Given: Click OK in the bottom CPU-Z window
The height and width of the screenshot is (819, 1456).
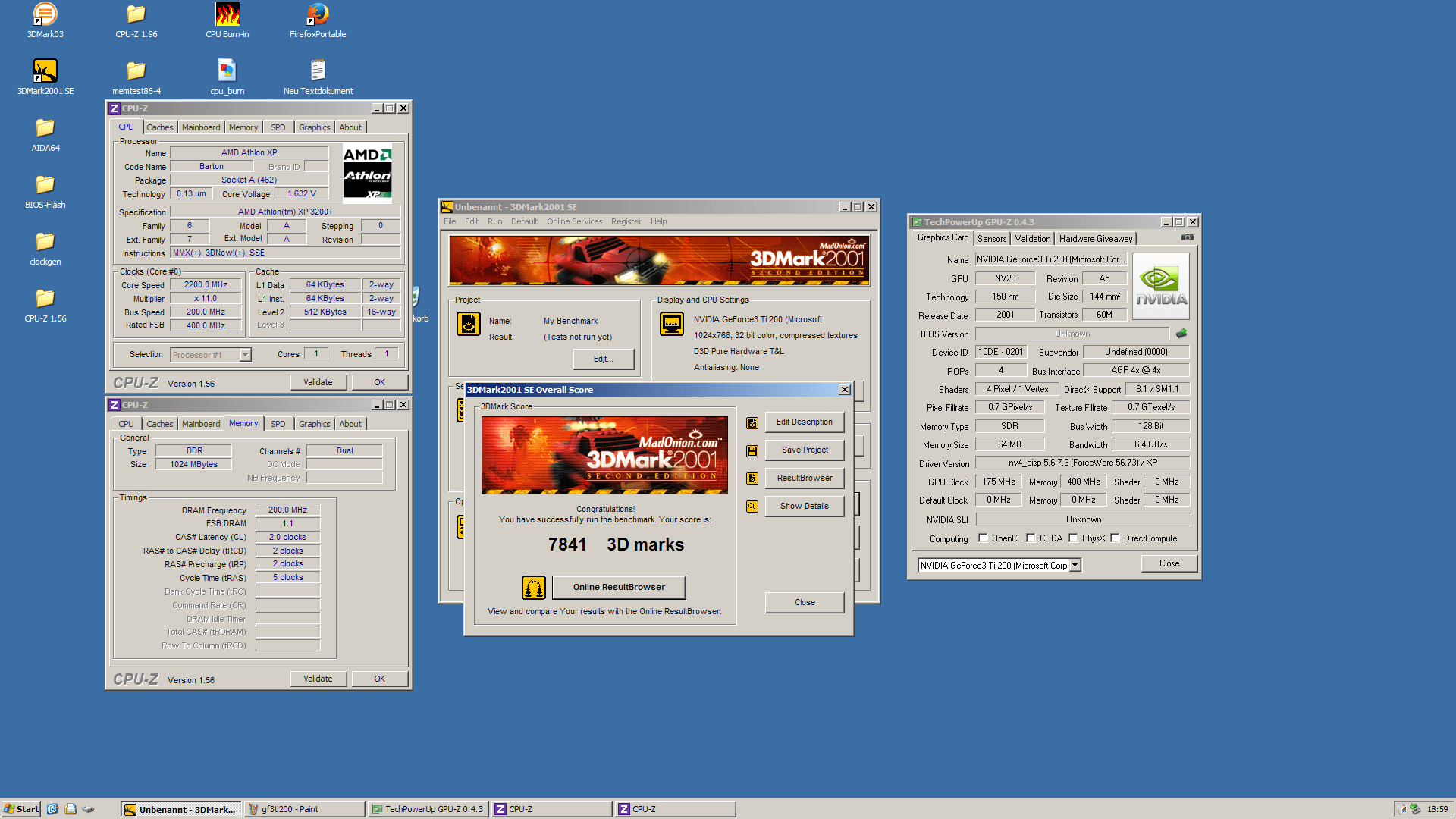Looking at the screenshot, I should (380, 679).
